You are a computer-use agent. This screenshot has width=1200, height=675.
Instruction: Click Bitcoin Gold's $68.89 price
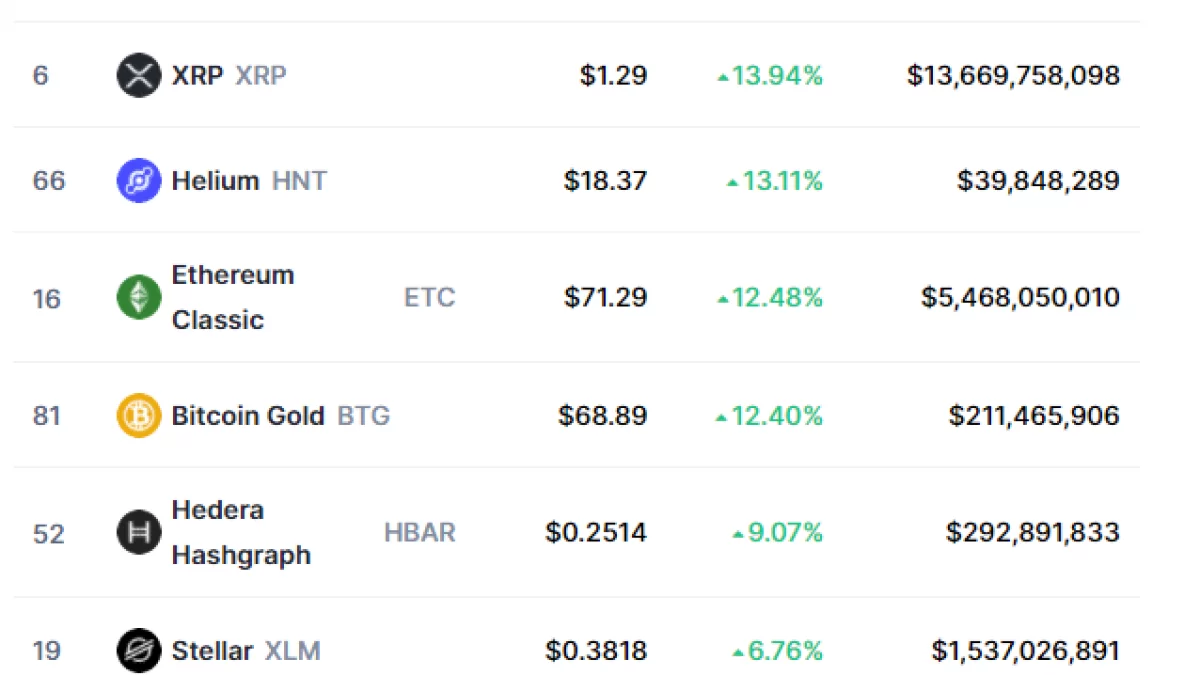[x=602, y=416]
